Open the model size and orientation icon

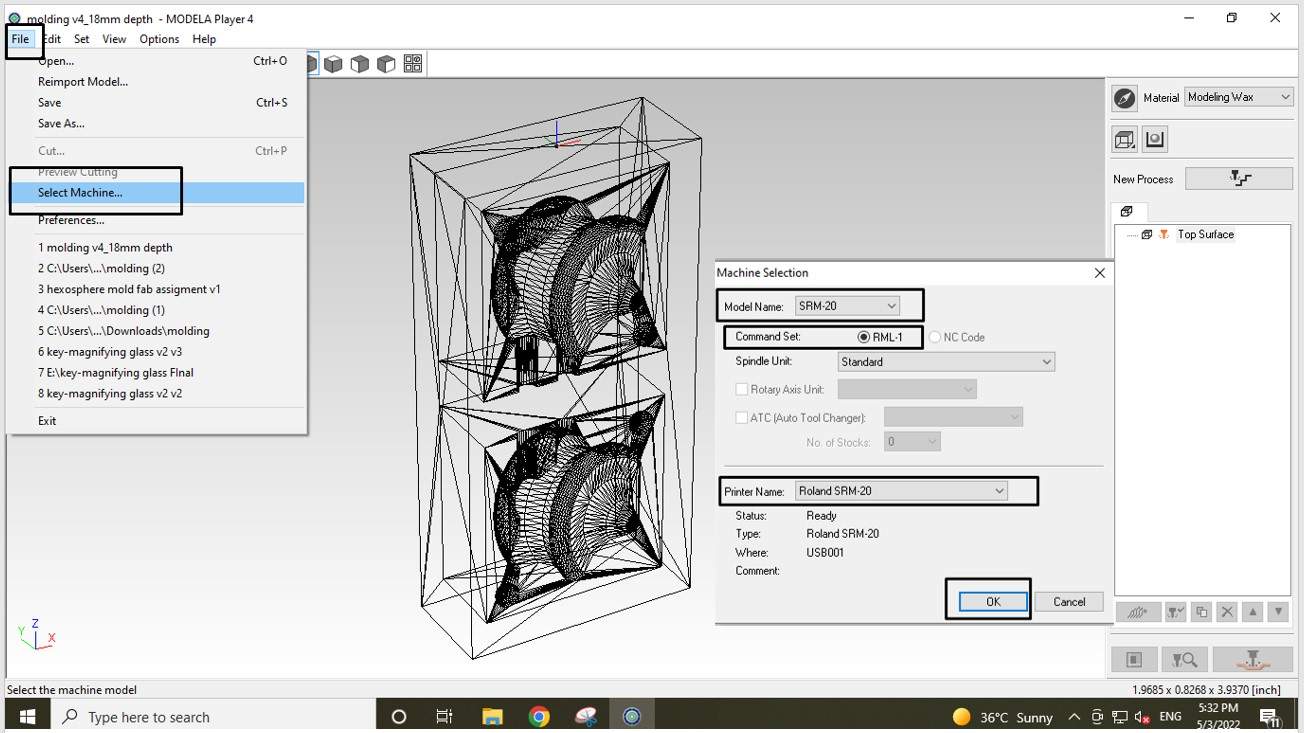click(x=1125, y=139)
